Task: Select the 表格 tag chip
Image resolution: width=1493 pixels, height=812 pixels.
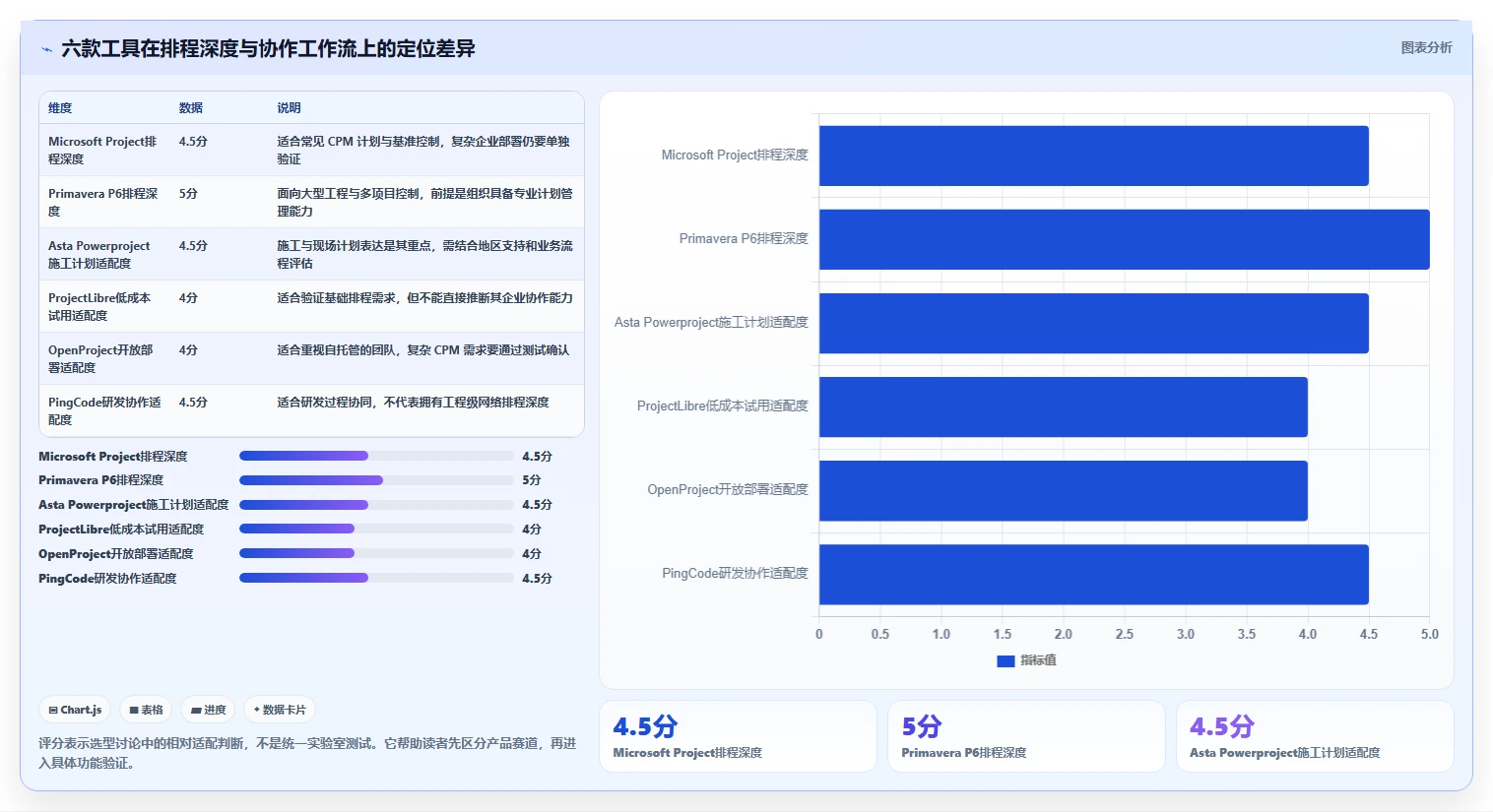Action: (147, 710)
